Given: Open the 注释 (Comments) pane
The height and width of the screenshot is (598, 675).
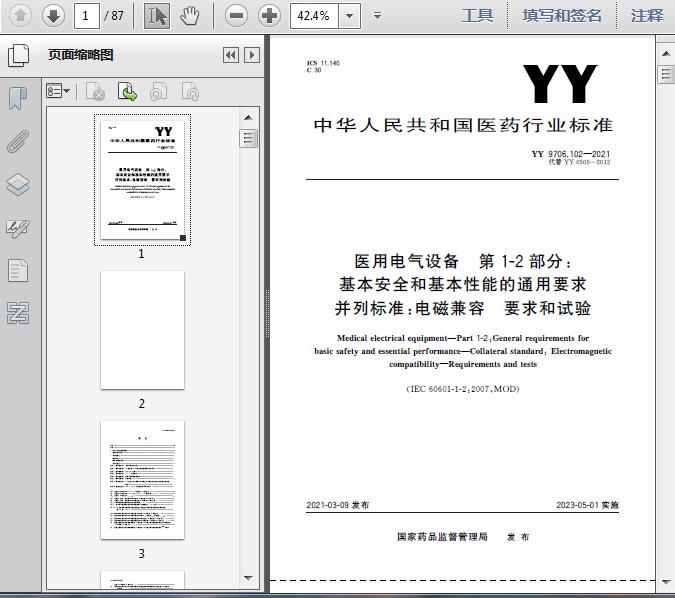Looking at the screenshot, I should pyautogui.click(x=647, y=15).
